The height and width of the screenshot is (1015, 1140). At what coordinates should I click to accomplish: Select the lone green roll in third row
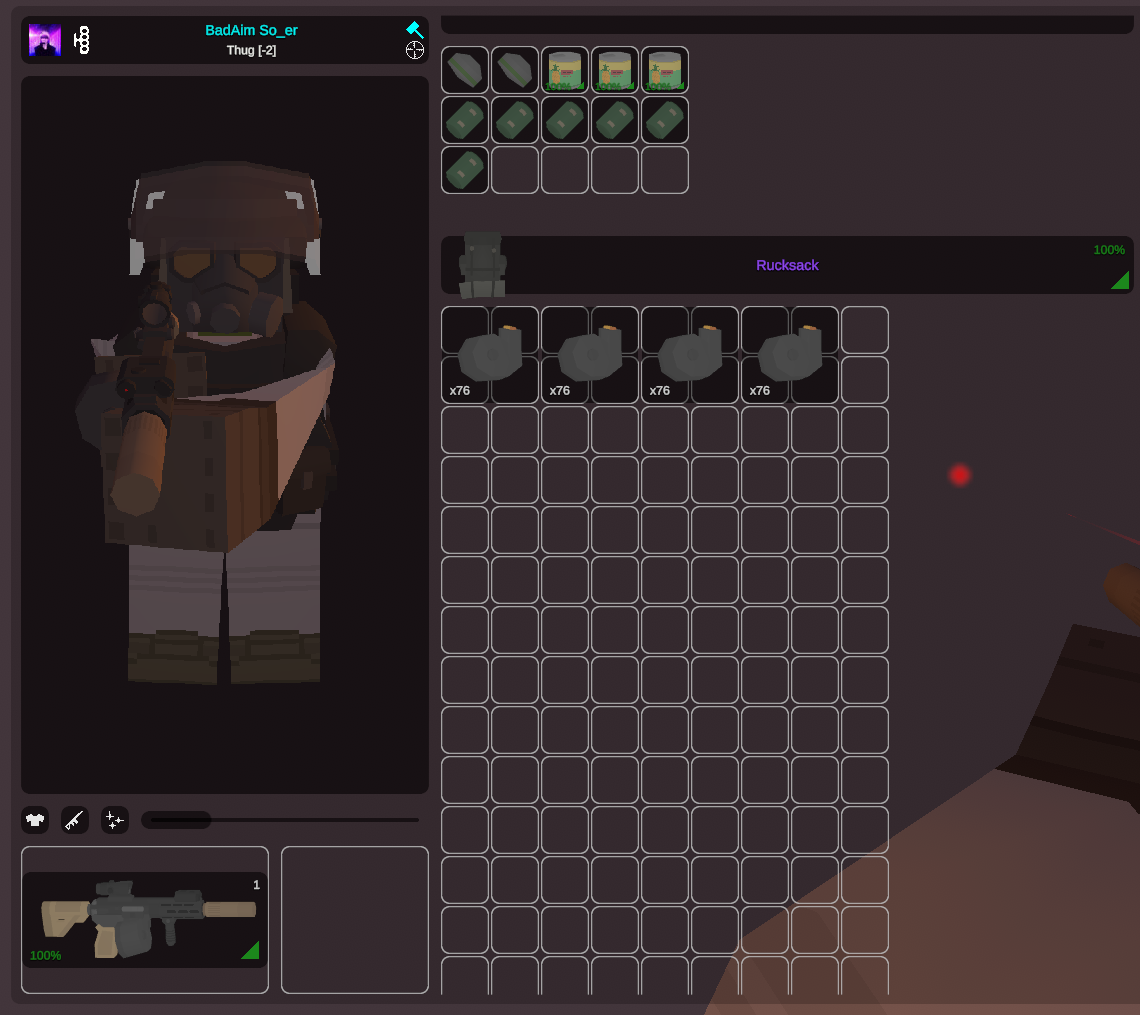coord(465,170)
